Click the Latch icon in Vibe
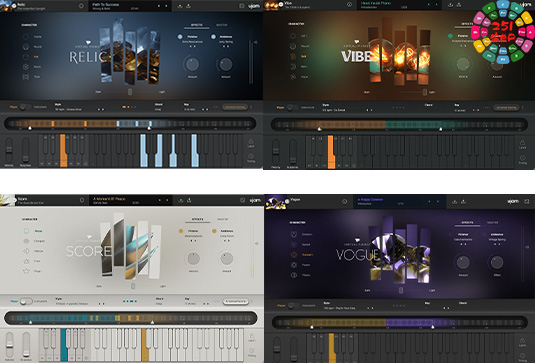 (x=522, y=143)
